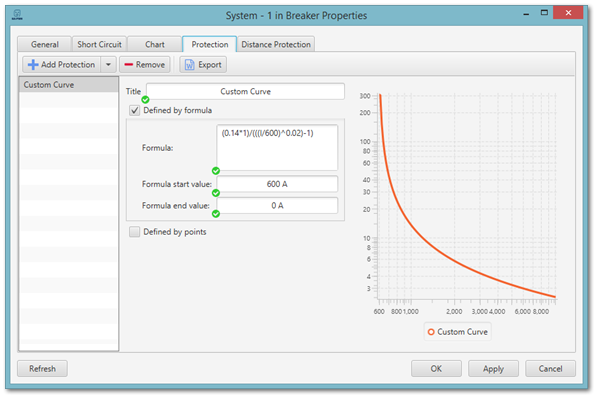Click the green validation check under Formula box

pos(216,171)
